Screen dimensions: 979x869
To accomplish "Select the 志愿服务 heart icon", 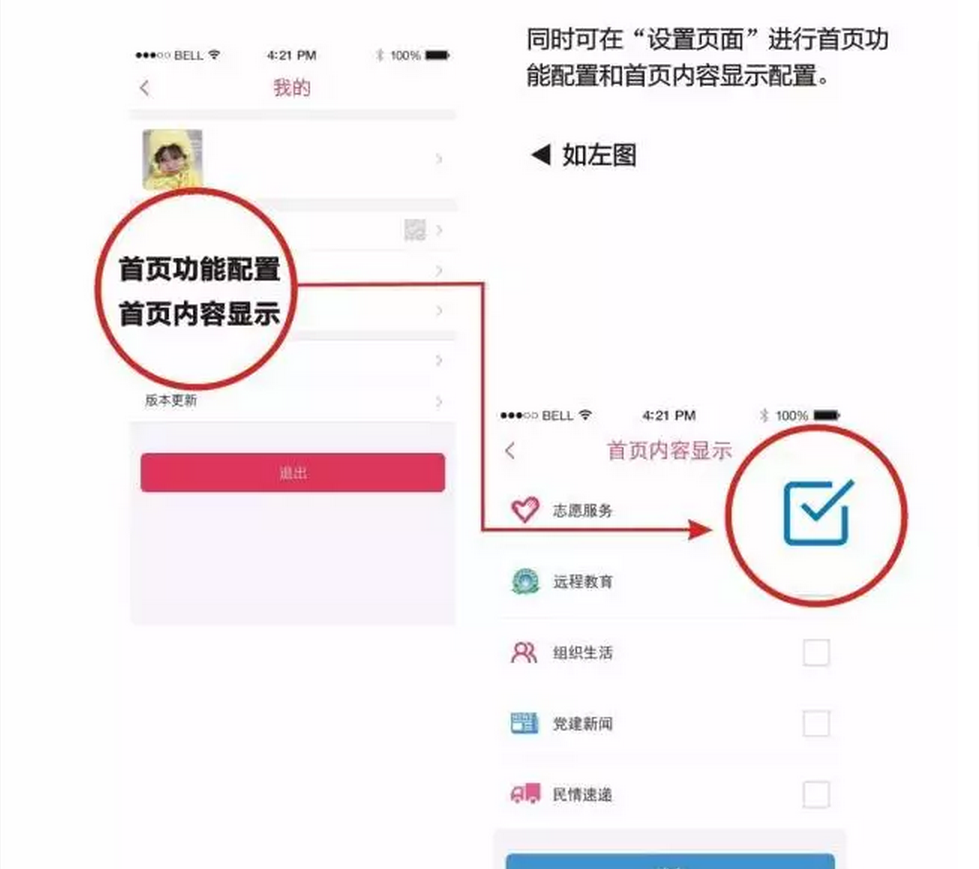I will (x=524, y=509).
